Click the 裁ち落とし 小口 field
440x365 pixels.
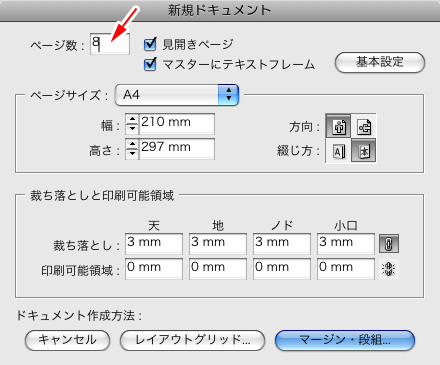click(x=346, y=244)
